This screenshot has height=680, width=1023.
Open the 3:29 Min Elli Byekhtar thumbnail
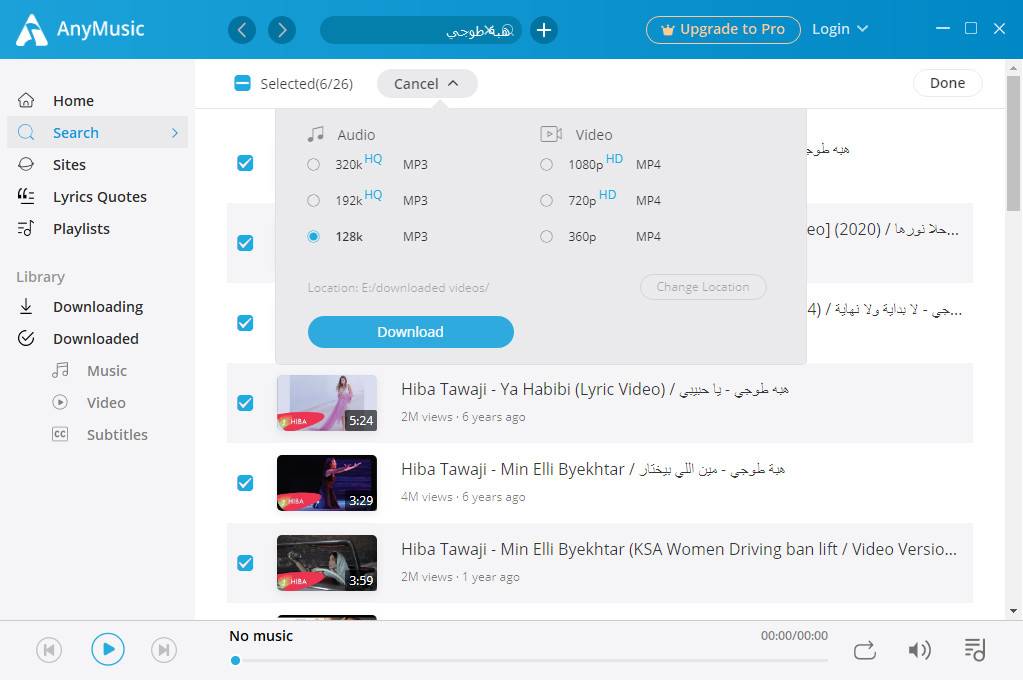[x=327, y=483]
